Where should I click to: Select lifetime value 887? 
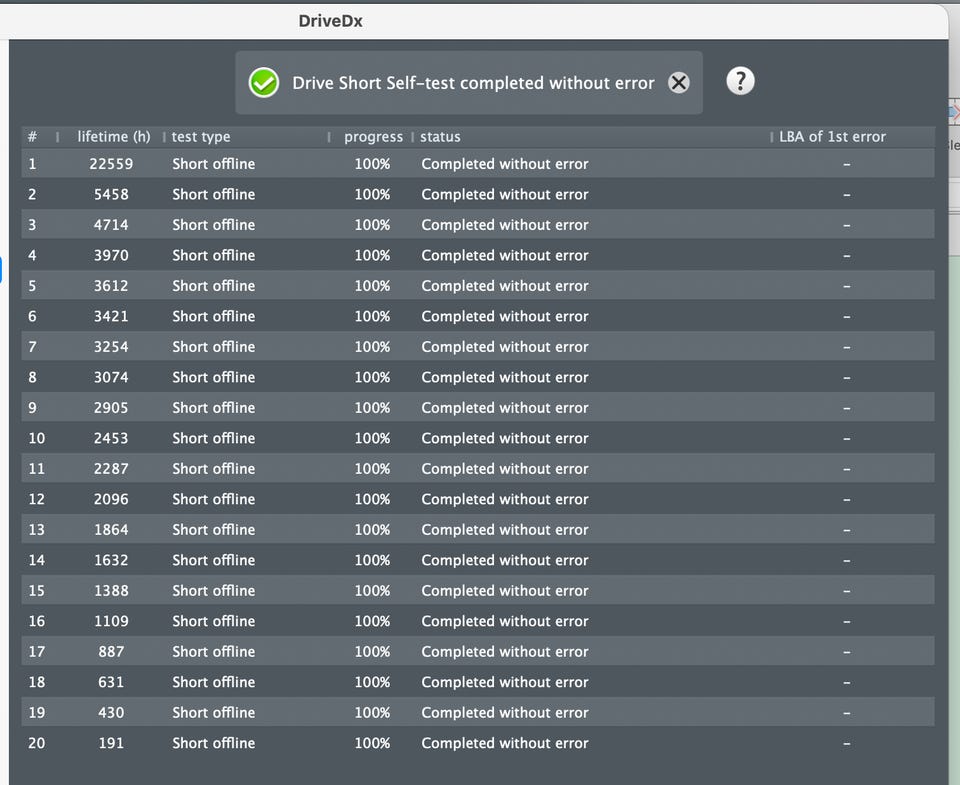(x=111, y=652)
